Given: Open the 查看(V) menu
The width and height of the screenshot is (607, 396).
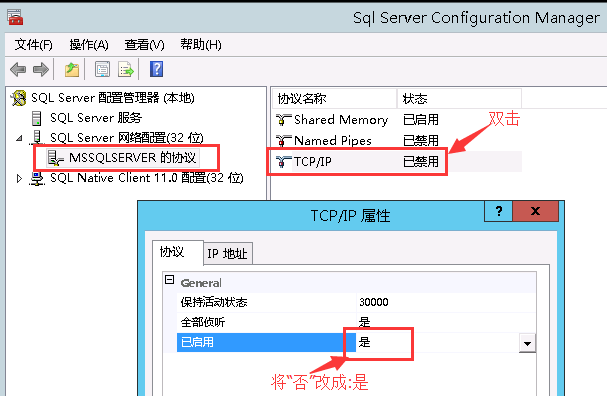Looking at the screenshot, I should [x=144, y=45].
